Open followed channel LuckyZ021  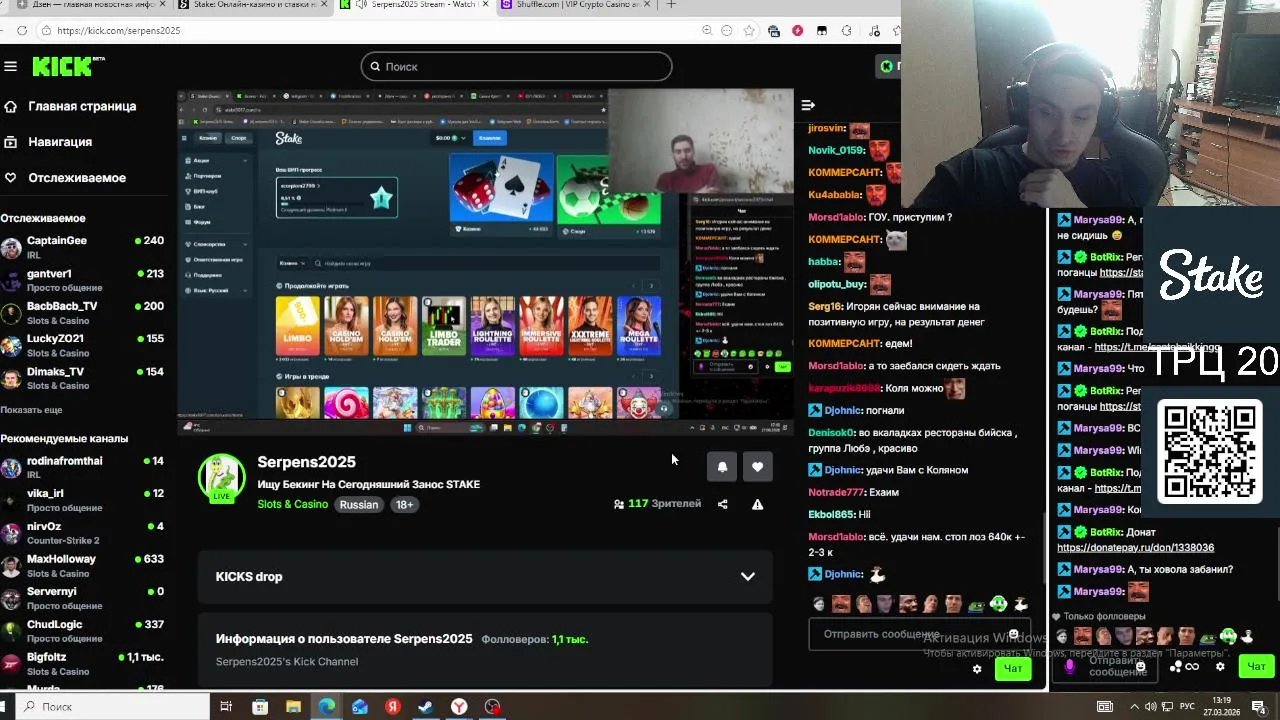point(82,345)
